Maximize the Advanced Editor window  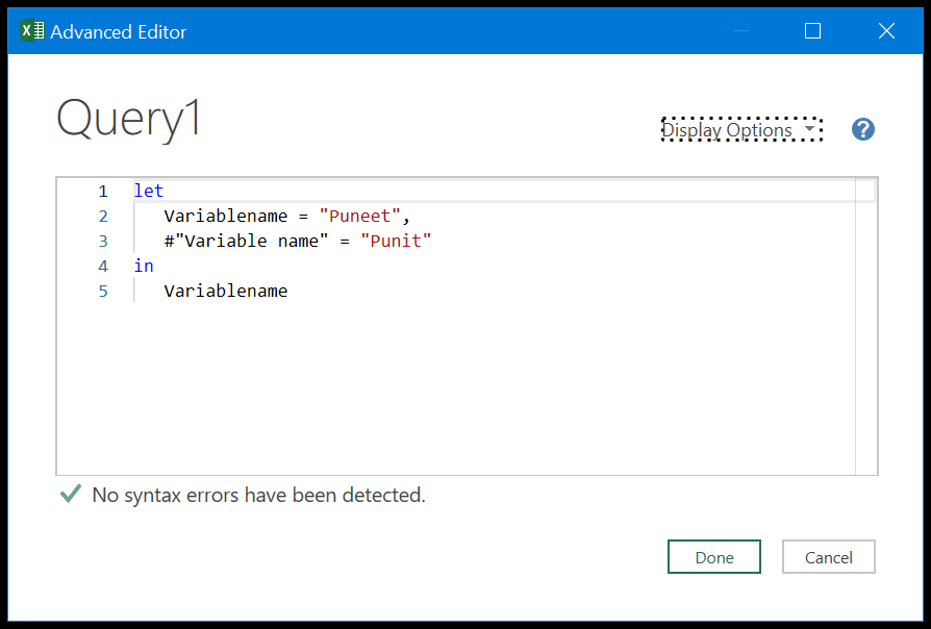pyautogui.click(x=813, y=31)
